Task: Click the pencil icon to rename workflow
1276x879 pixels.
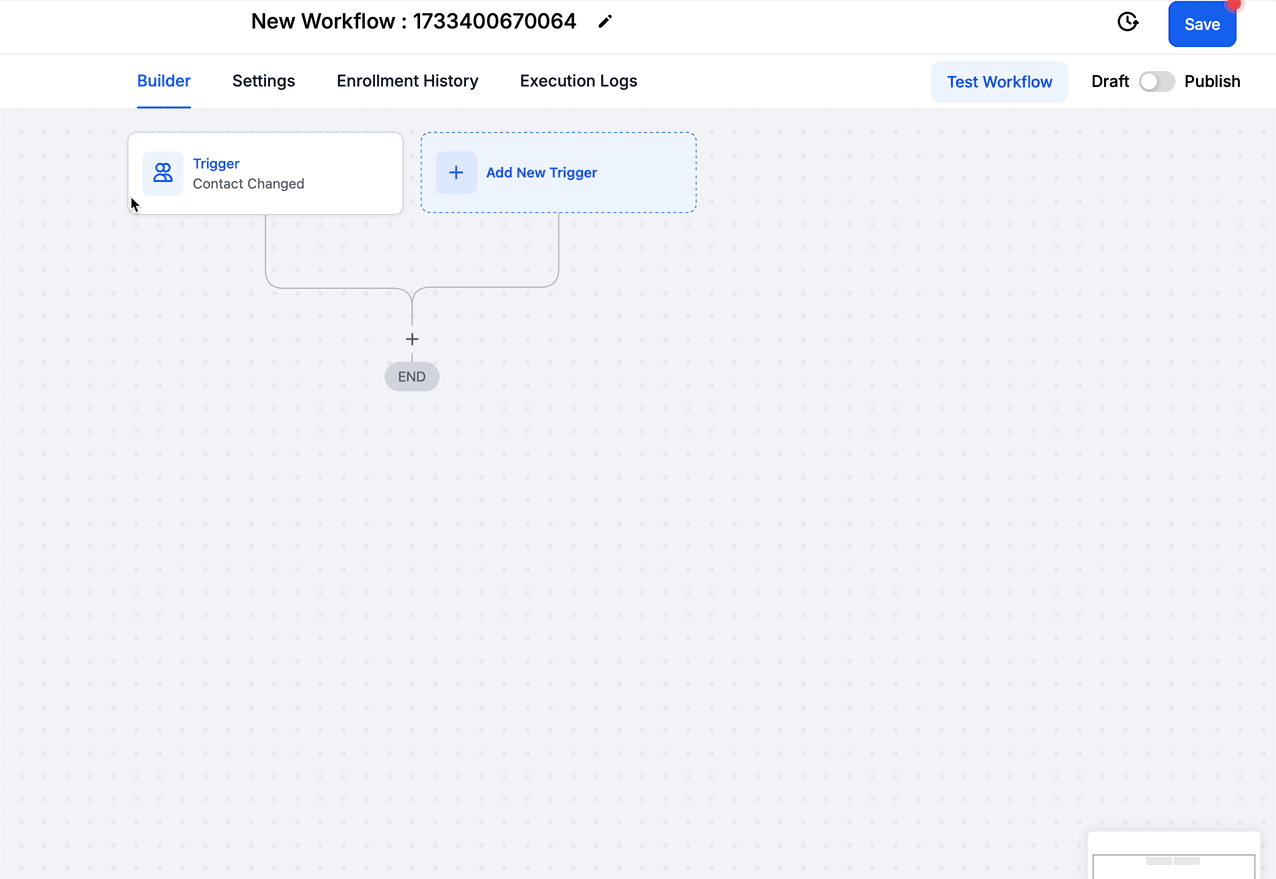Action: click(x=605, y=22)
